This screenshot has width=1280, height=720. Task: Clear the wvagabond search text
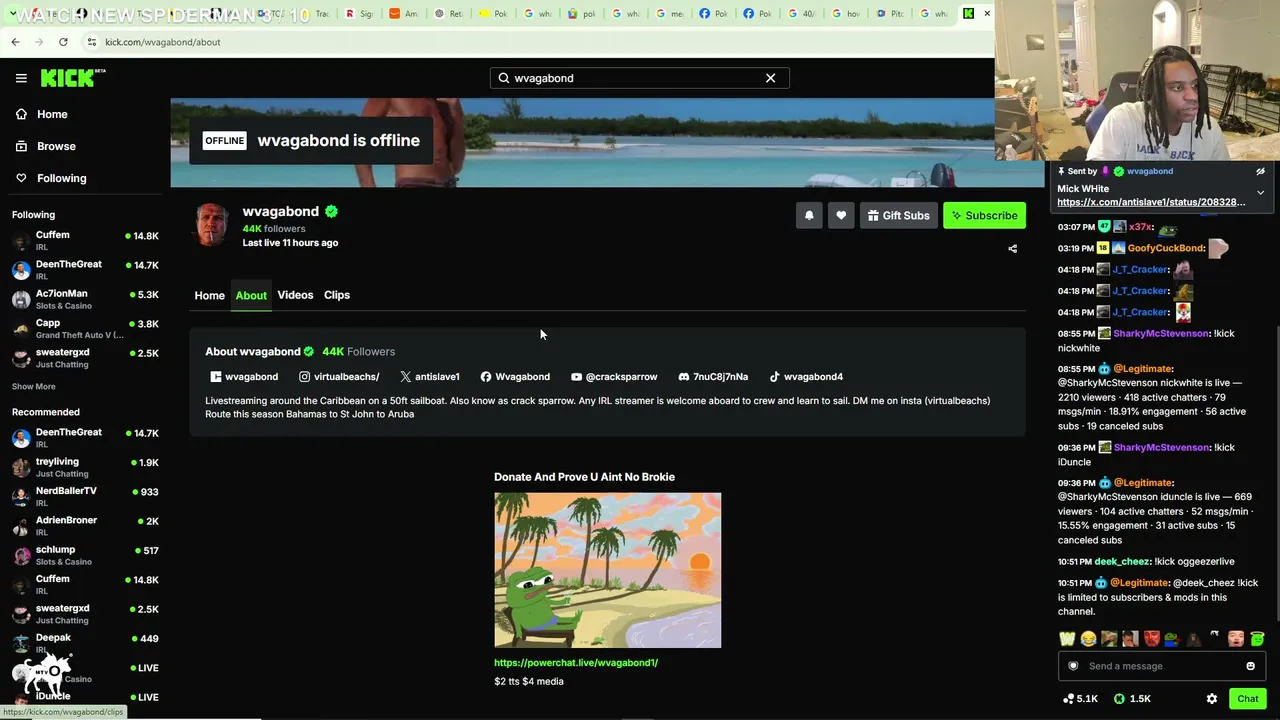click(x=770, y=78)
